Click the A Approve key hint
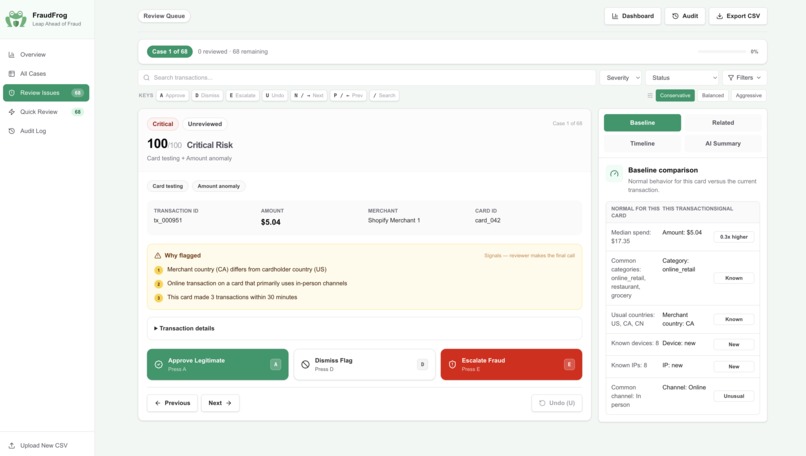The image size is (806, 456). (172, 95)
